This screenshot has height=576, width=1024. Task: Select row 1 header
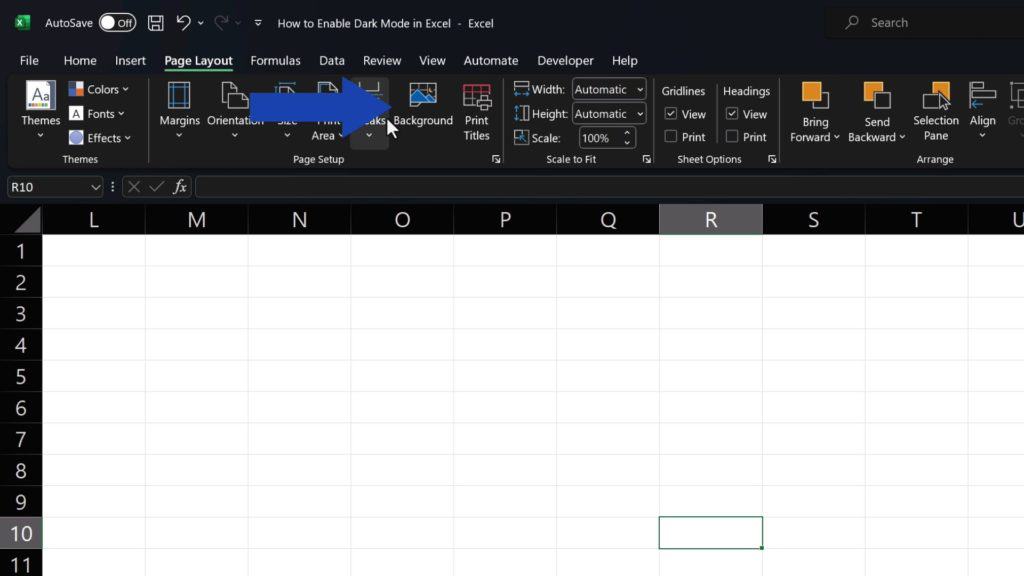(x=21, y=251)
